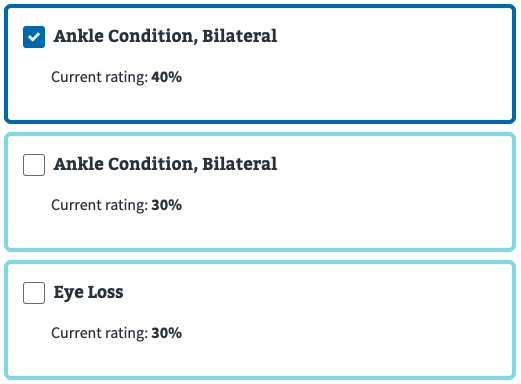The width and height of the screenshot is (521, 384).
Task: Click the Eye Loss heading label
Action: point(89,292)
